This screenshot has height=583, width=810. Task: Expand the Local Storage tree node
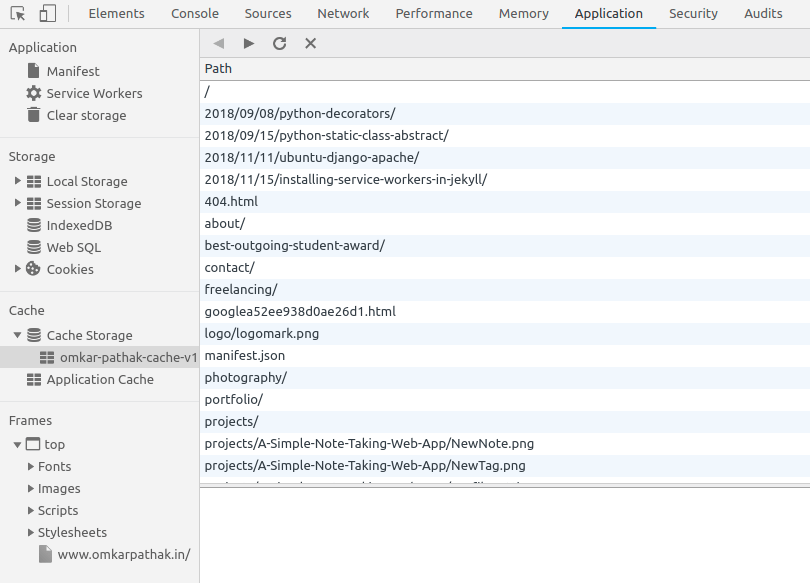[18, 181]
